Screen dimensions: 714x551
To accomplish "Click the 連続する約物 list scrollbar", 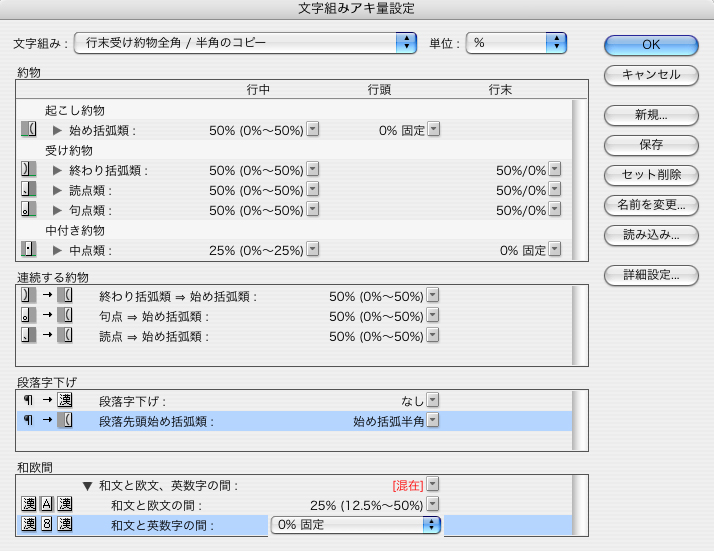I will pos(580,326).
